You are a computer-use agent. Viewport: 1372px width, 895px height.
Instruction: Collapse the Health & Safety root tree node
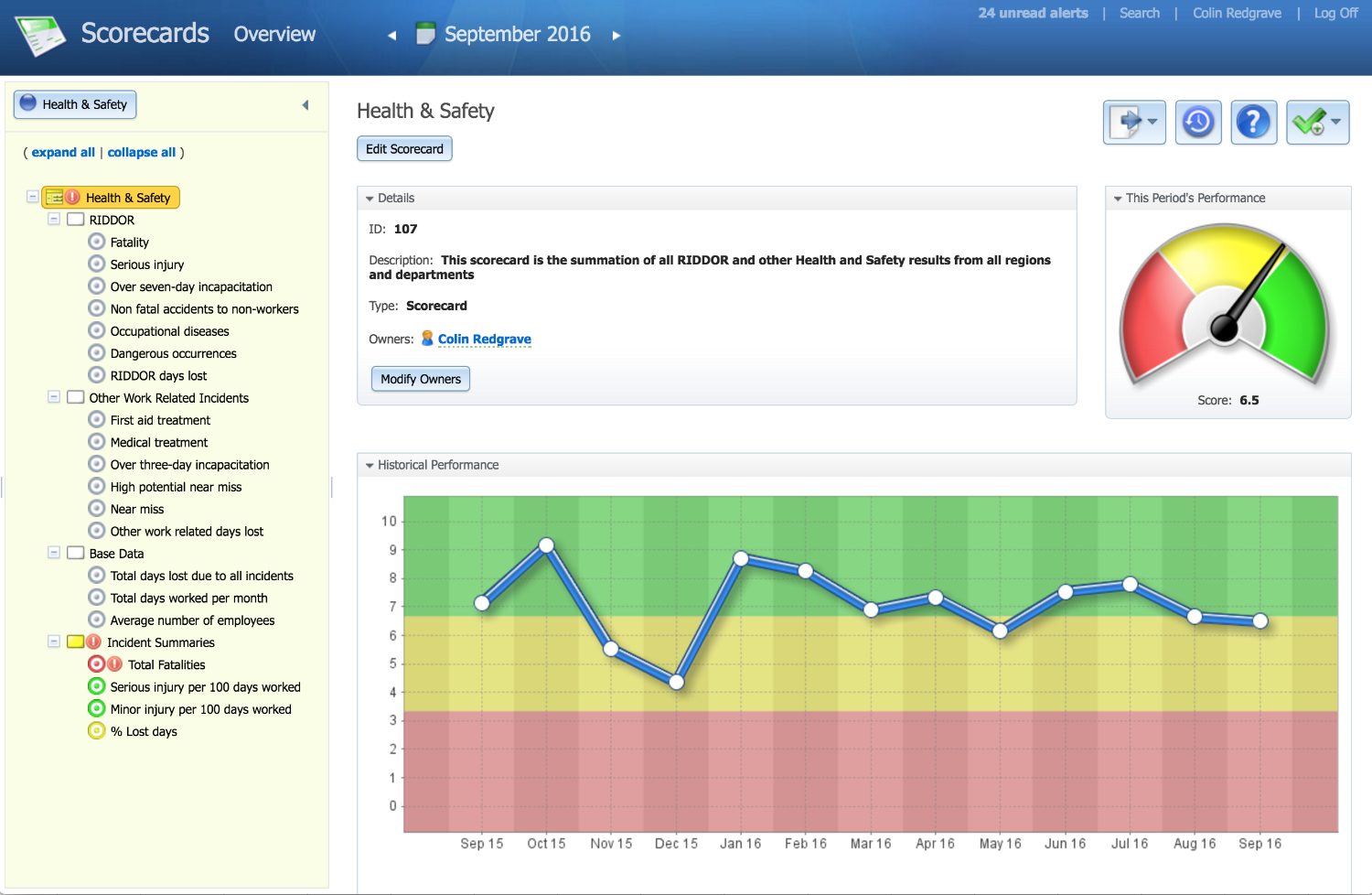(x=33, y=197)
